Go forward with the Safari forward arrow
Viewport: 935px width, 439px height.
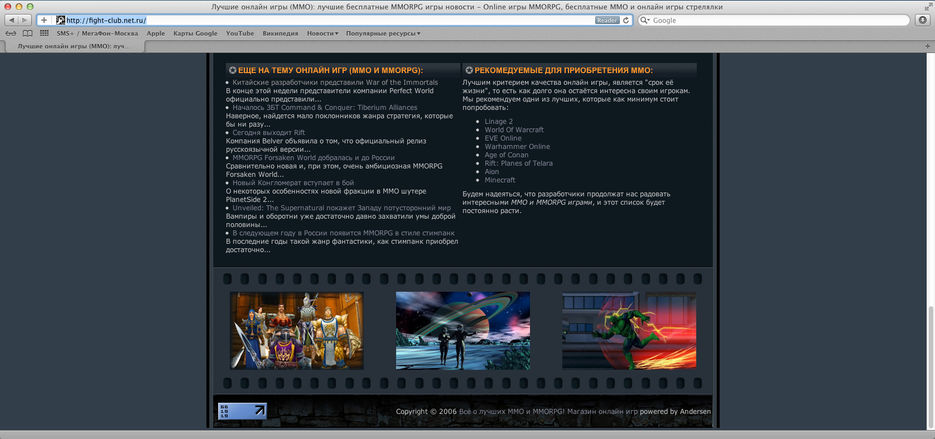26,20
